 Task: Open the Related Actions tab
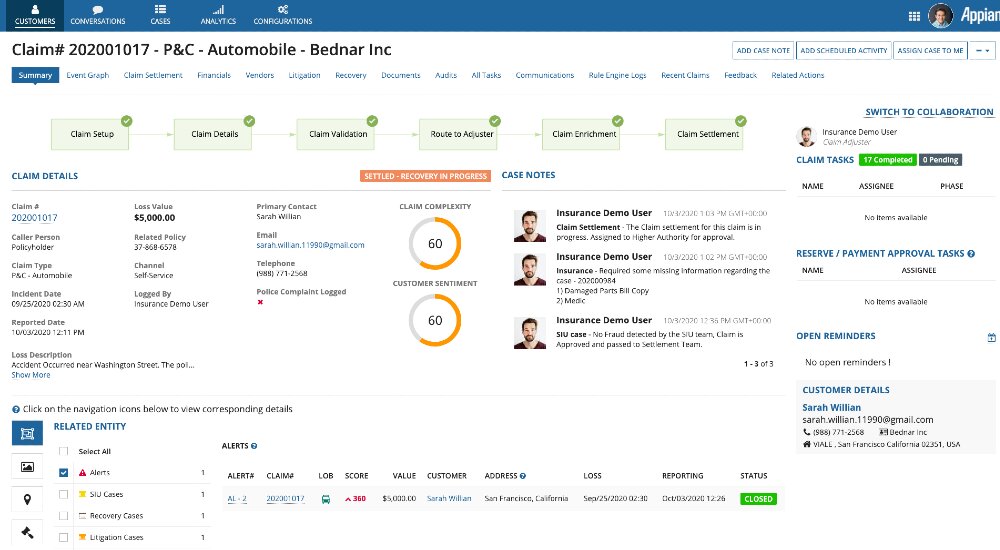point(797,75)
